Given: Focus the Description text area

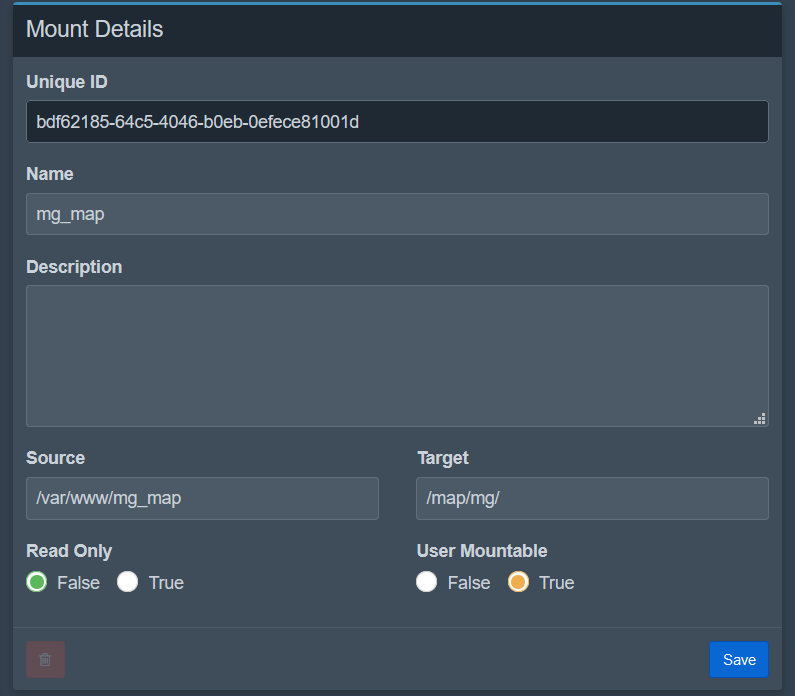Looking at the screenshot, I should 398,356.
